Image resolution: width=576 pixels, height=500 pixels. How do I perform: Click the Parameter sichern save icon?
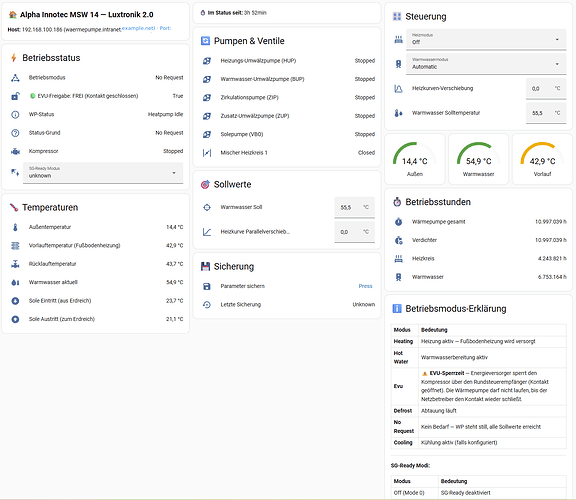[x=207, y=287]
